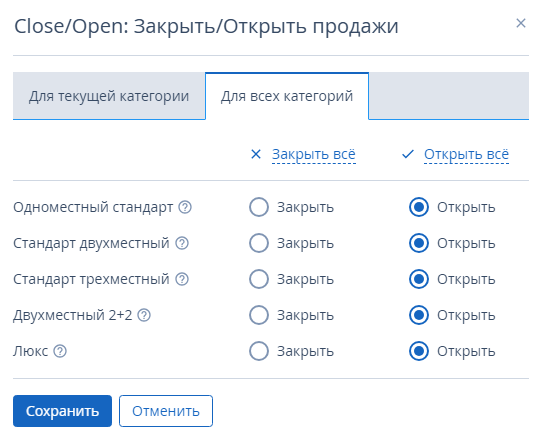Select Закрыть for Люкс
Screen dimensions: 542x440
tap(259, 351)
